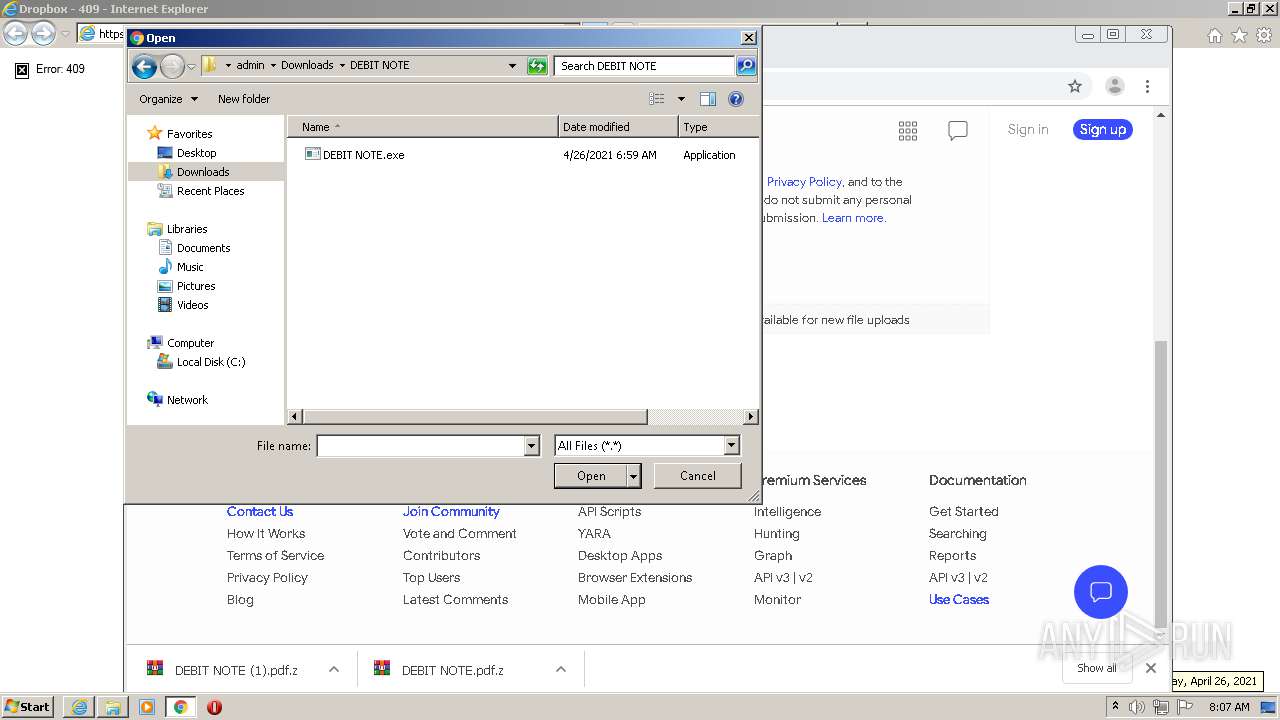Viewport: 1280px width, 720px height.
Task: Click the Downloads breadcrumb in the path
Action: pos(307,65)
